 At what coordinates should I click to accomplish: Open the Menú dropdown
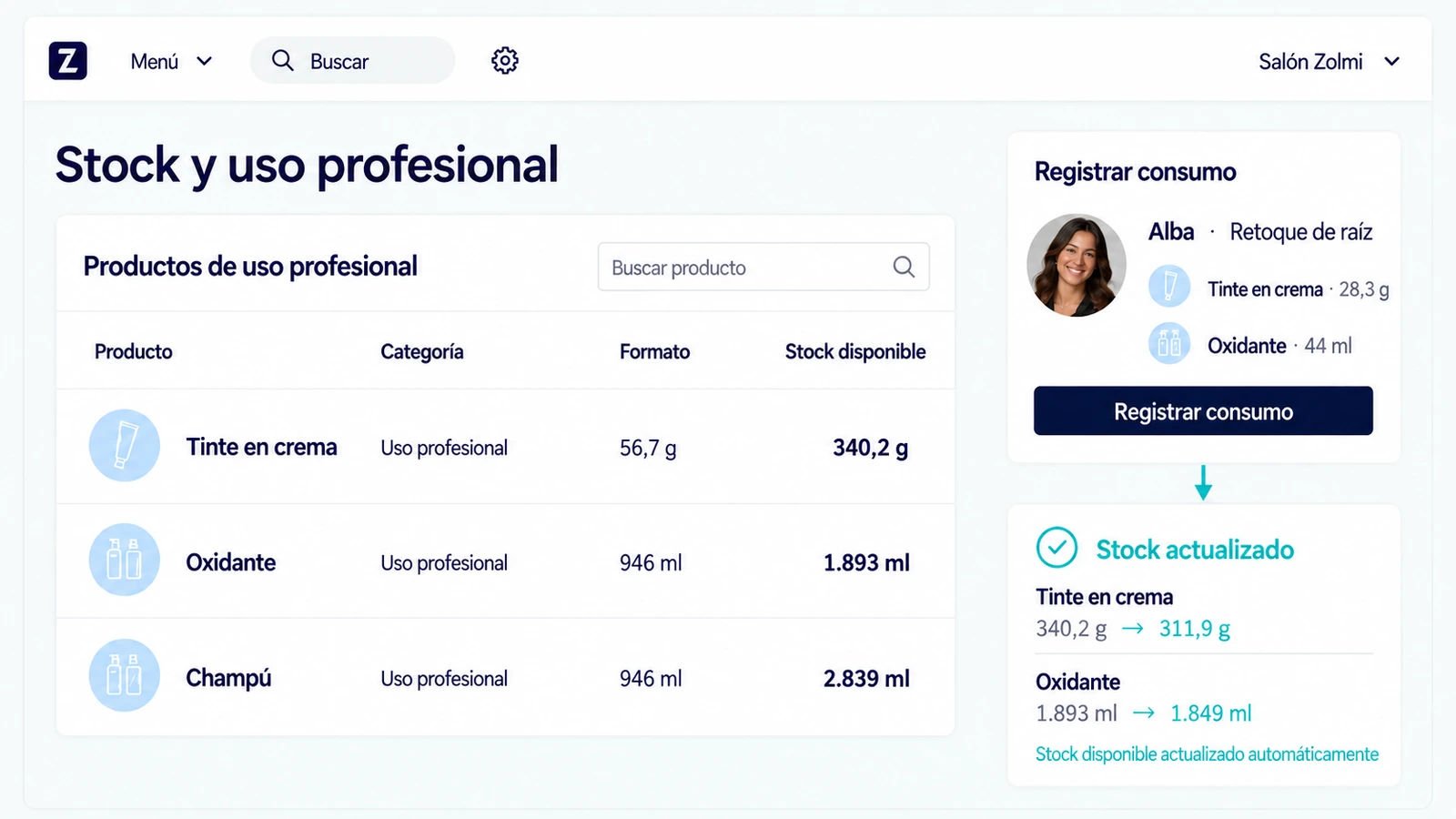(x=171, y=61)
